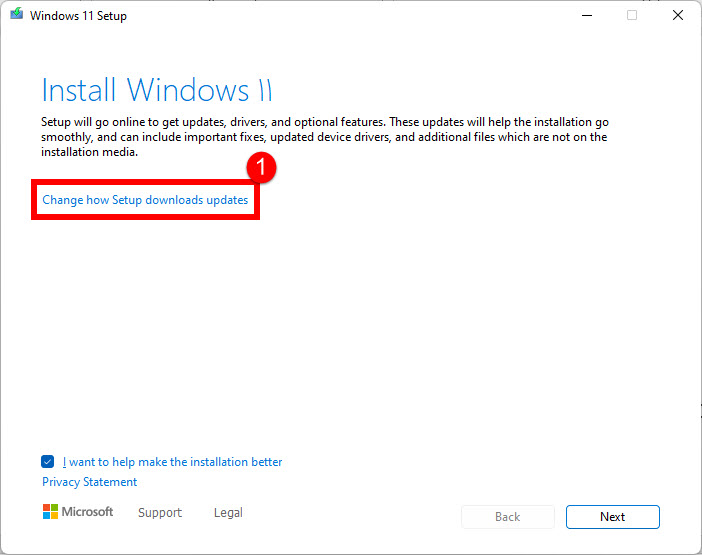Click the 'I want to help make the installation better' label

[172, 462]
